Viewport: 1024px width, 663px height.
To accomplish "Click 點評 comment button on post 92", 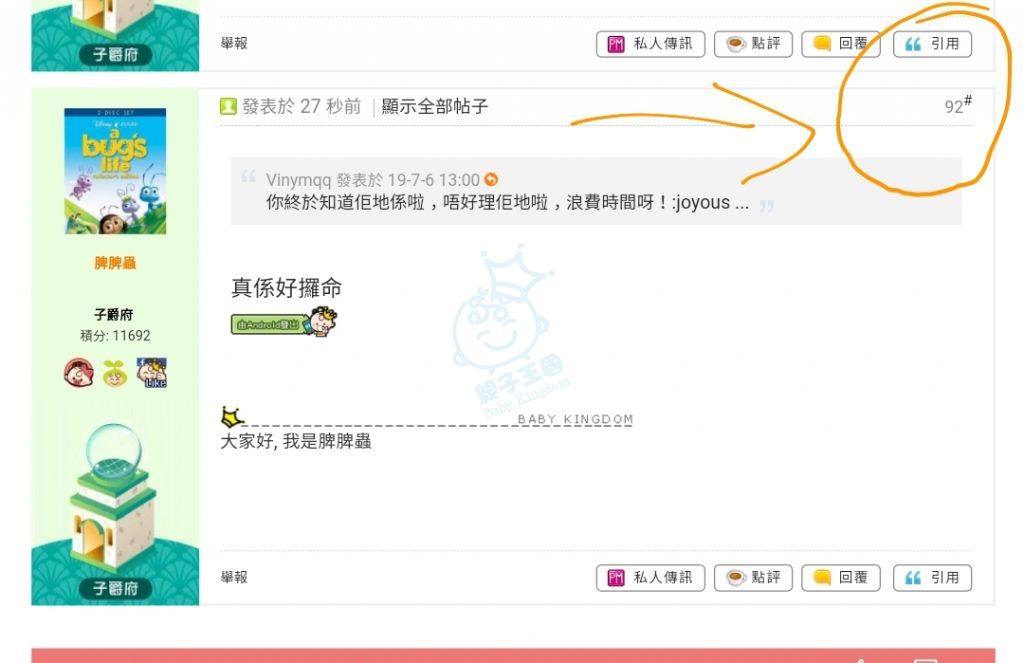I will [753, 577].
